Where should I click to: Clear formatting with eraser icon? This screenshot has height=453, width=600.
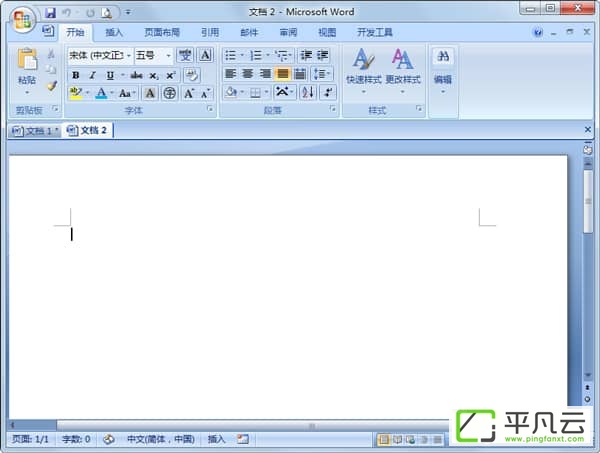click(191, 75)
